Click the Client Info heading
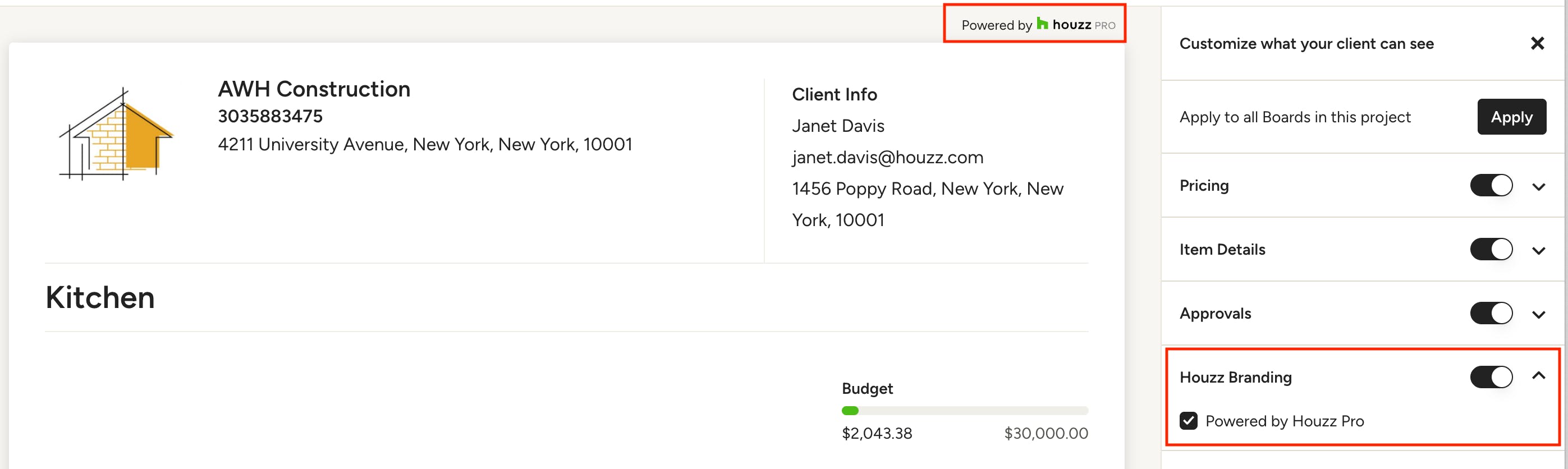 (x=834, y=94)
